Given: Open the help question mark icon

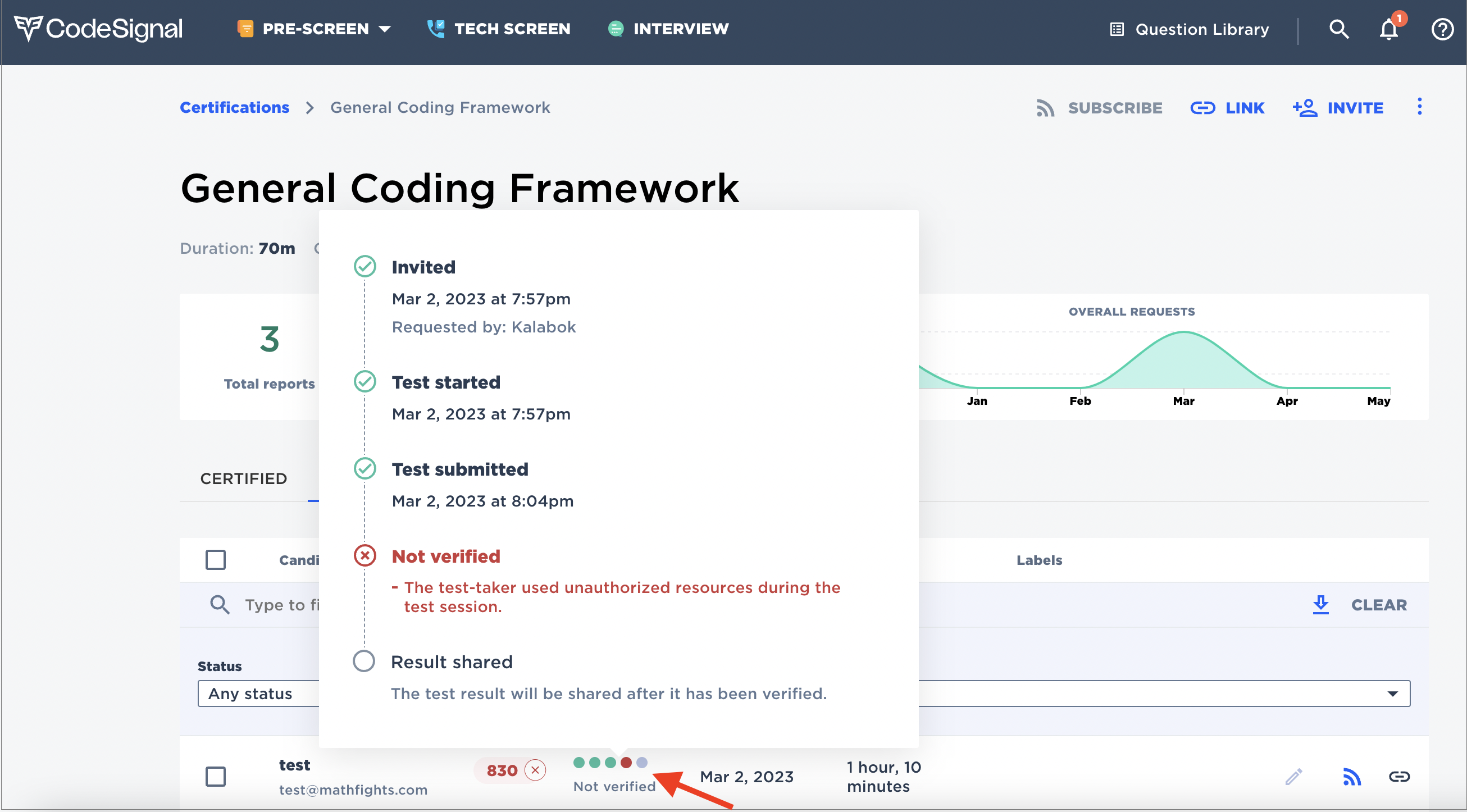Looking at the screenshot, I should coord(1441,29).
